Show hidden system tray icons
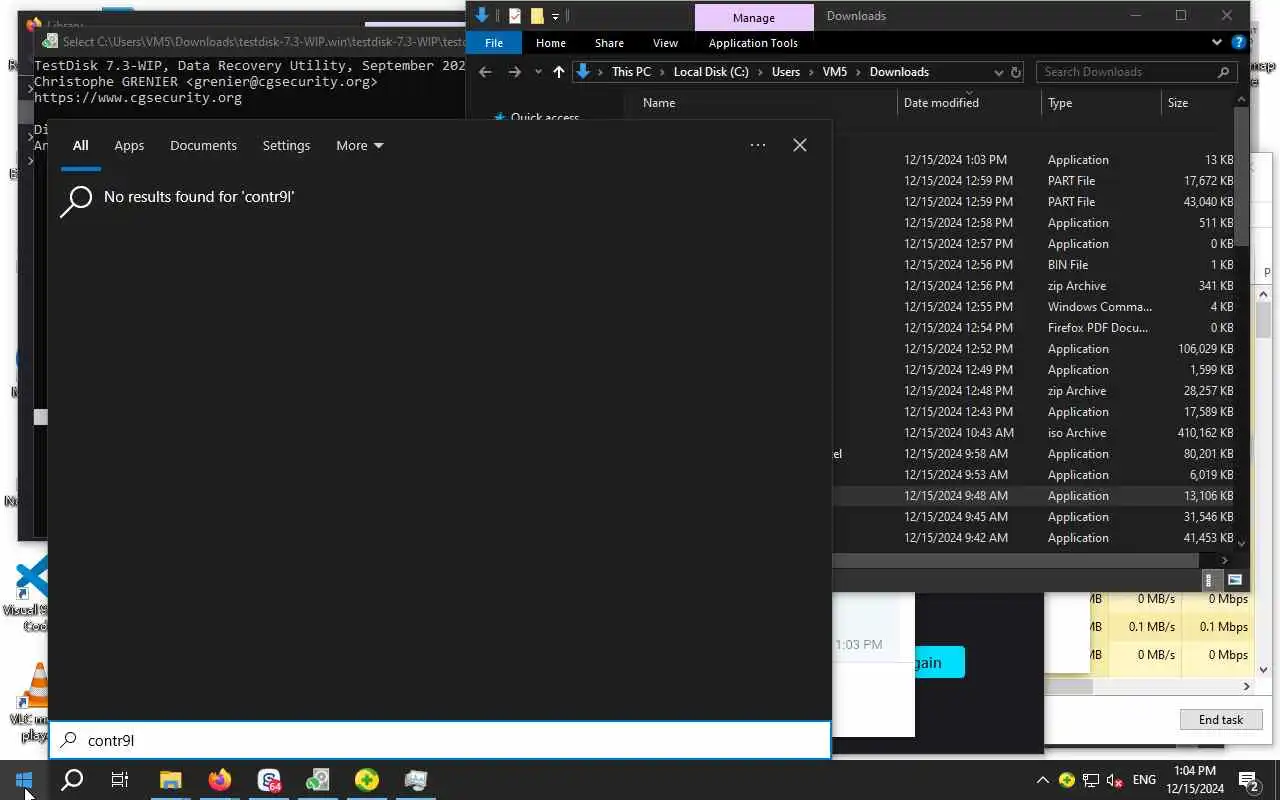The image size is (1280, 800). [1042, 780]
